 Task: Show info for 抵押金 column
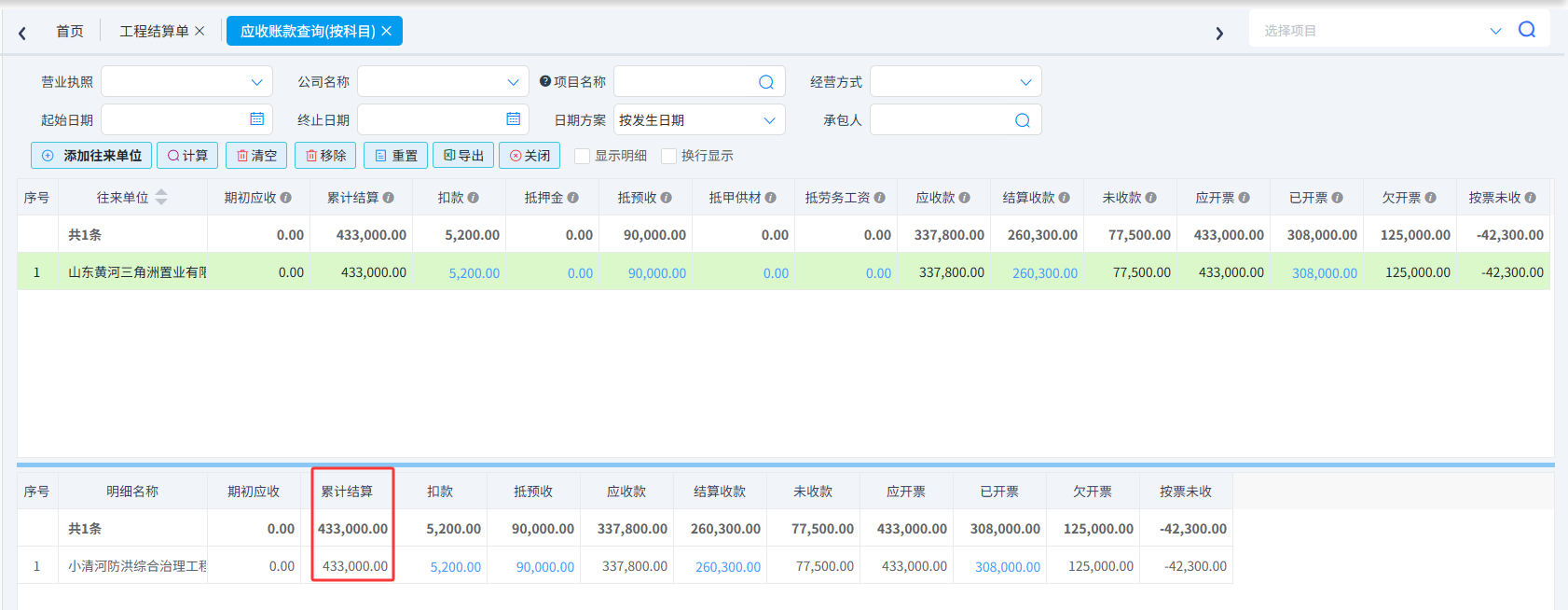click(573, 198)
